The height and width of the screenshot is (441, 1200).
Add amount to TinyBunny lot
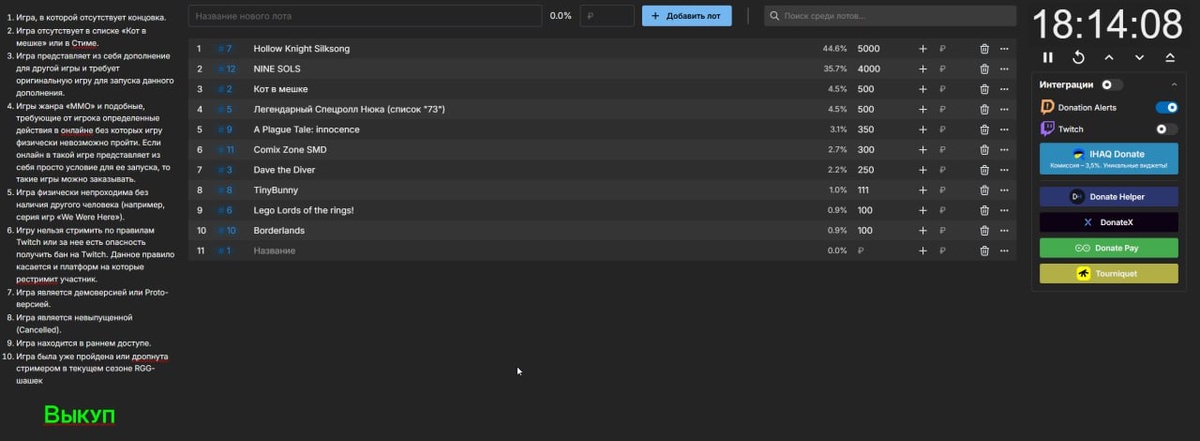click(923, 190)
